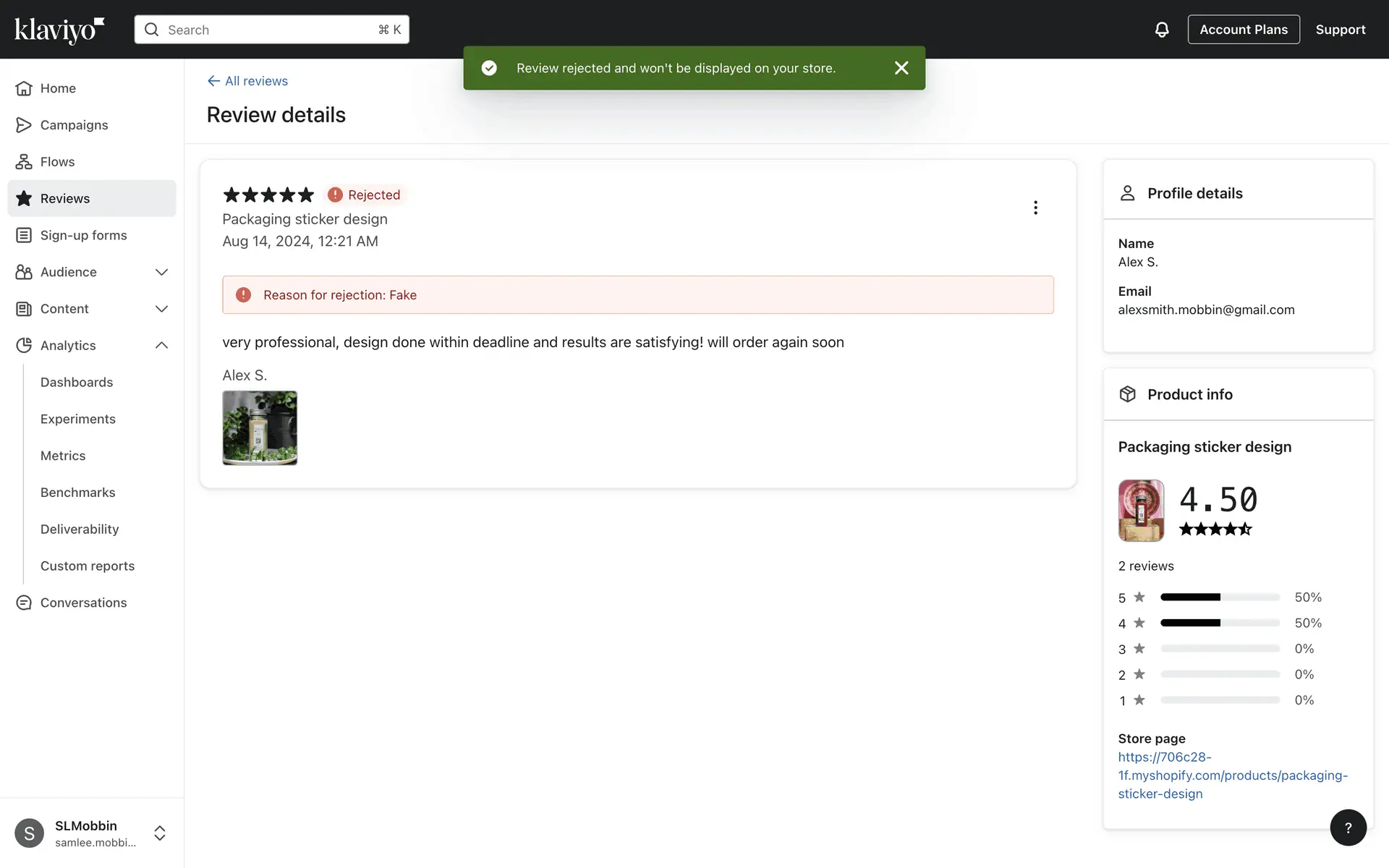Screen dimensions: 1389x868
Task: Go back to All reviews
Action: (x=247, y=81)
